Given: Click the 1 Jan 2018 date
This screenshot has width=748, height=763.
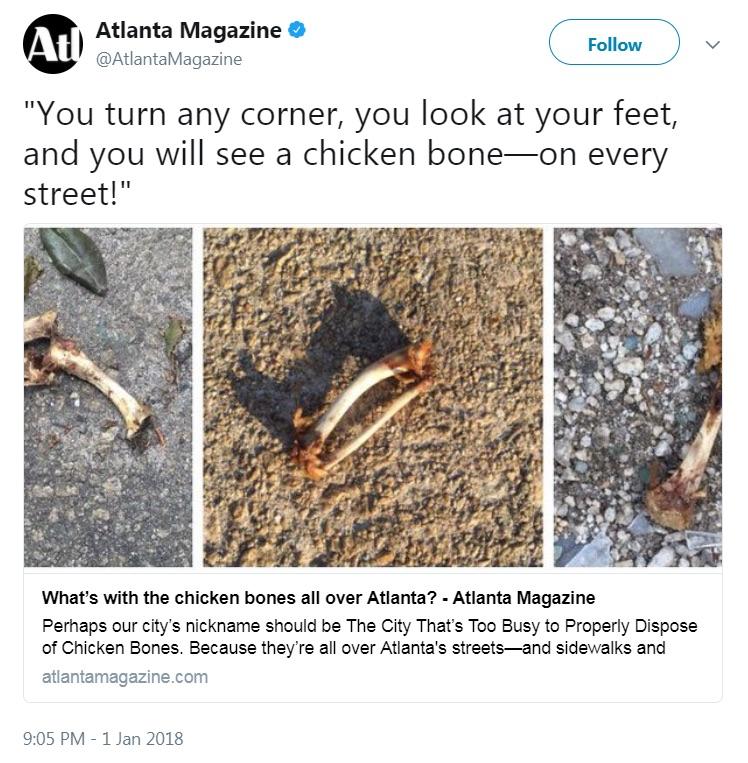Looking at the screenshot, I should [142, 739].
